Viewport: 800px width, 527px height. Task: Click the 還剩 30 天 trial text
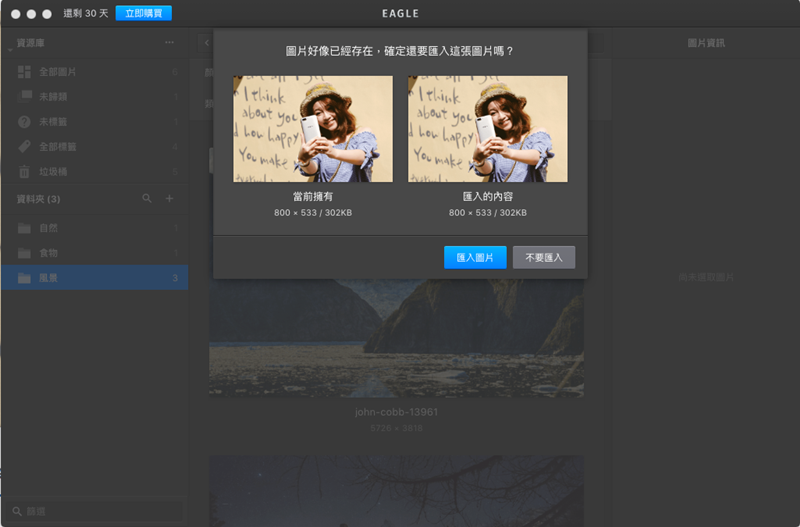[86, 13]
